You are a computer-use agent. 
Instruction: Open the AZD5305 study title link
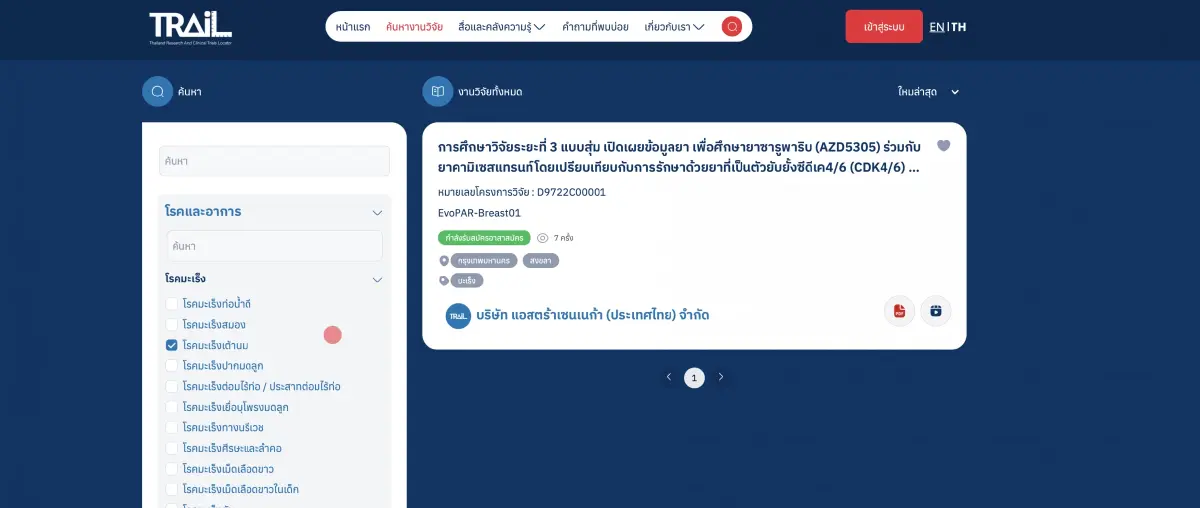[x=678, y=156]
